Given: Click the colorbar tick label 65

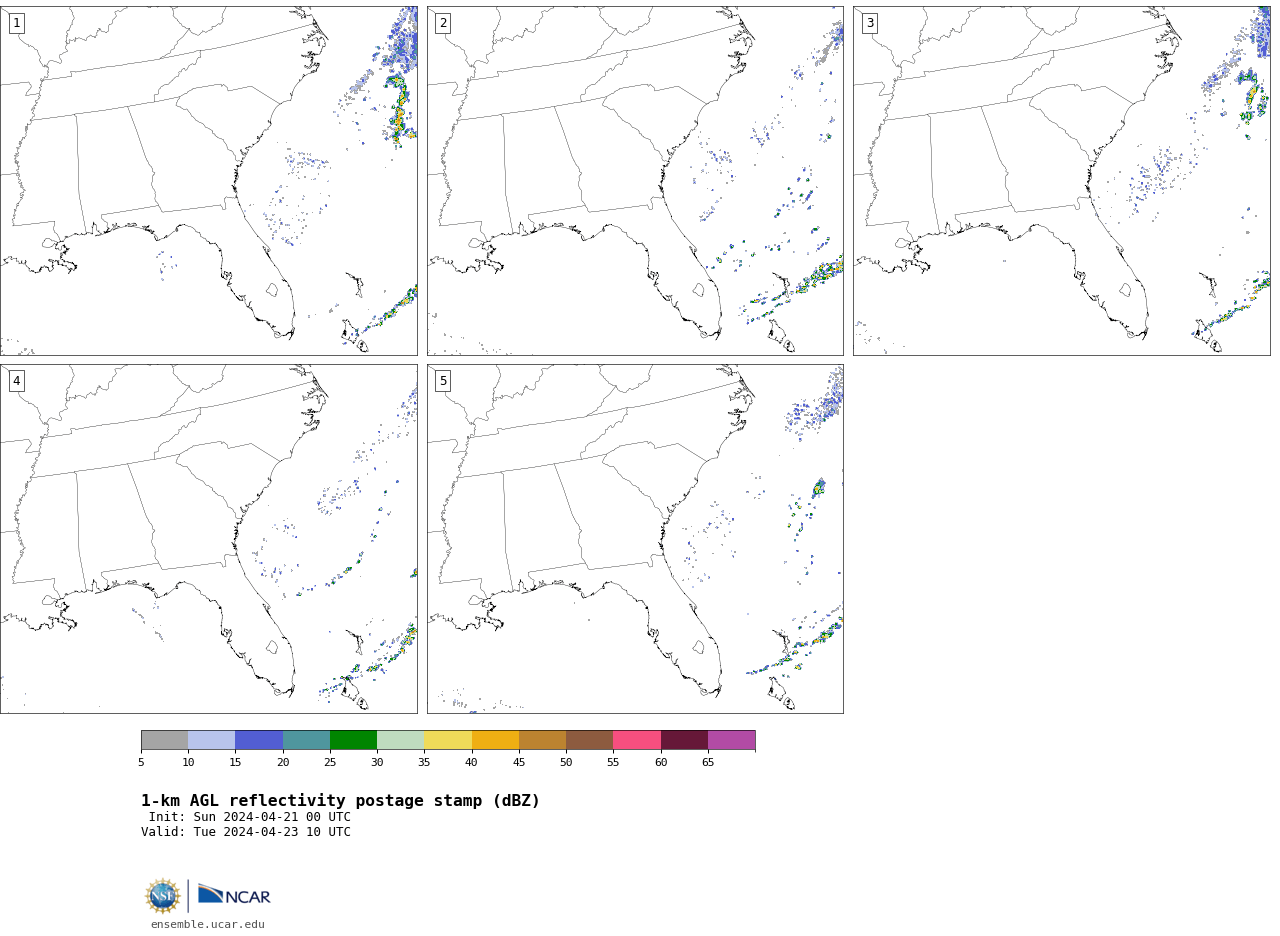Looking at the screenshot, I should 708,763.
